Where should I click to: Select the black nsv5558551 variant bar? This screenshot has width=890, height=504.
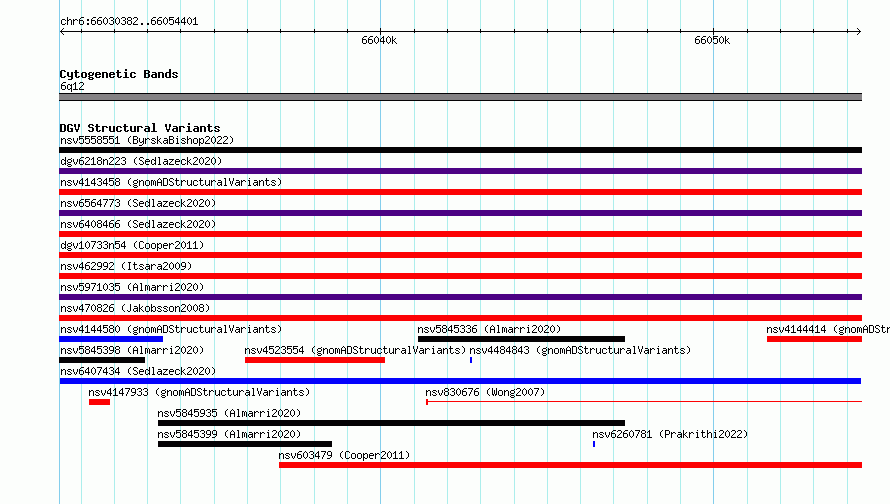(x=460, y=150)
